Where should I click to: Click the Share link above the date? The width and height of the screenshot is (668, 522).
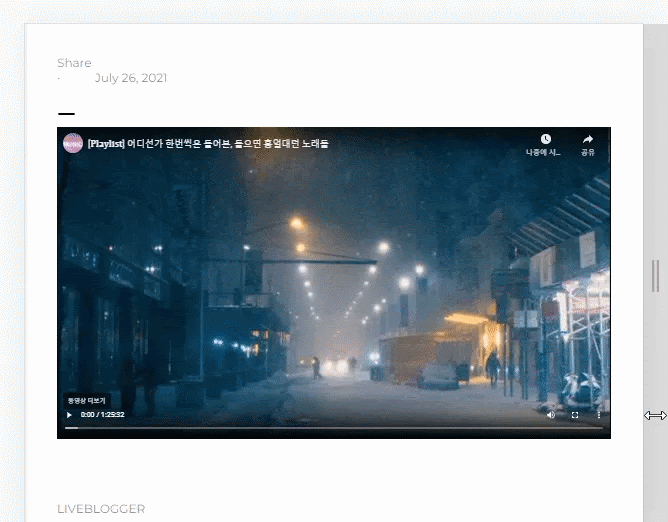tap(74, 63)
